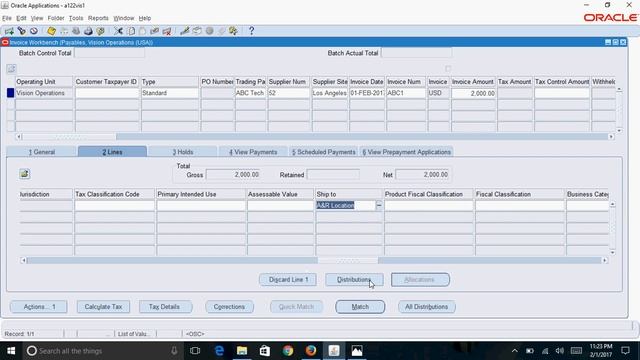Click the Paste toolbar icon

(x=142, y=31)
